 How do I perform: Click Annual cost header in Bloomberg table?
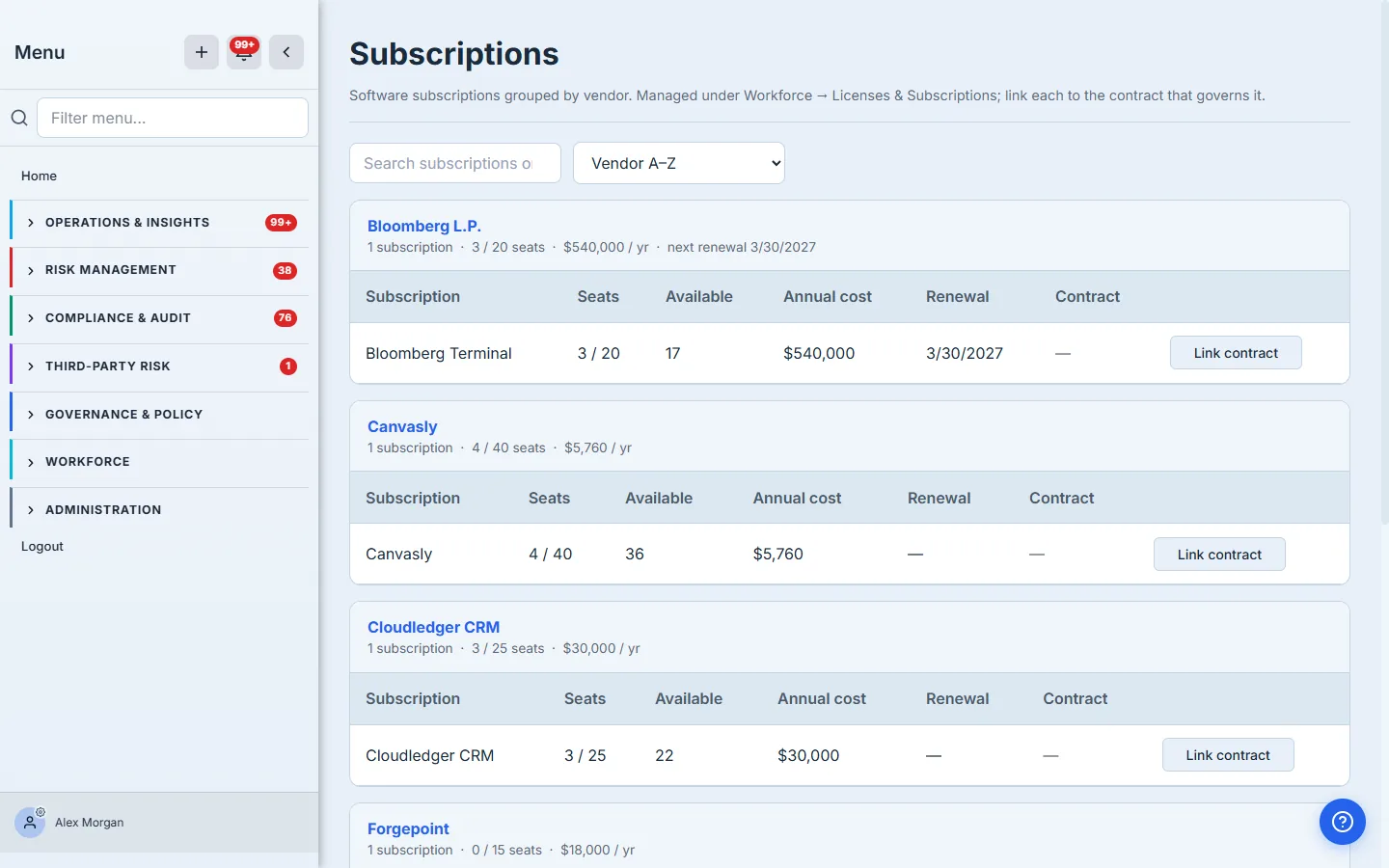[x=828, y=296]
